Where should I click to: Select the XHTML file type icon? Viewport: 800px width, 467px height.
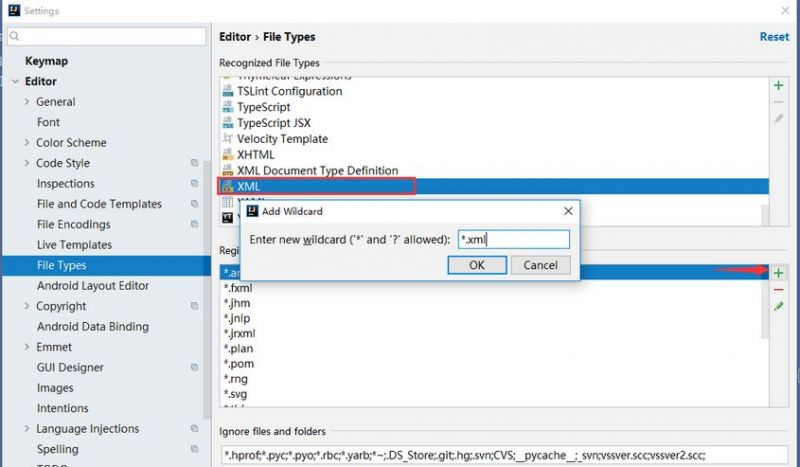point(228,155)
